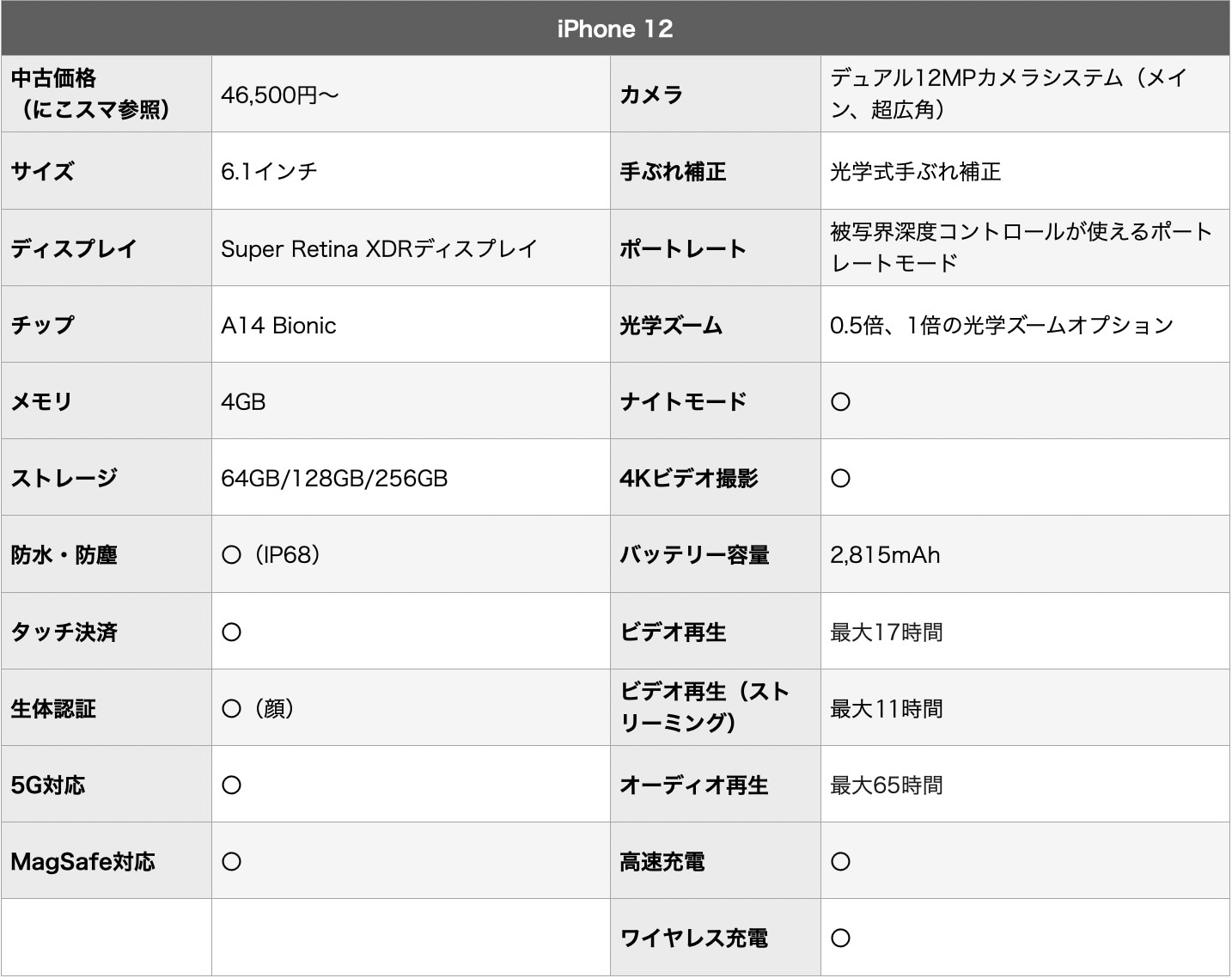Click the デュアル12MPカメラシステム description
The width and height of the screenshot is (1232, 978).
click(x=1009, y=94)
